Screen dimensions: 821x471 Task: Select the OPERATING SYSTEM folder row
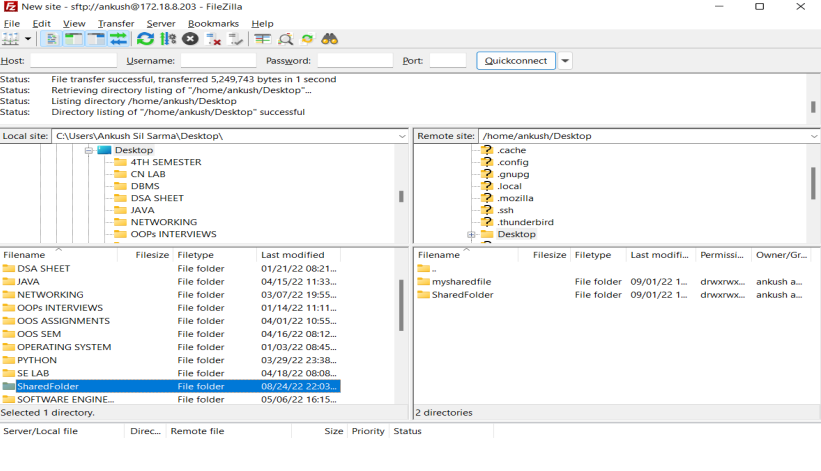pos(170,347)
